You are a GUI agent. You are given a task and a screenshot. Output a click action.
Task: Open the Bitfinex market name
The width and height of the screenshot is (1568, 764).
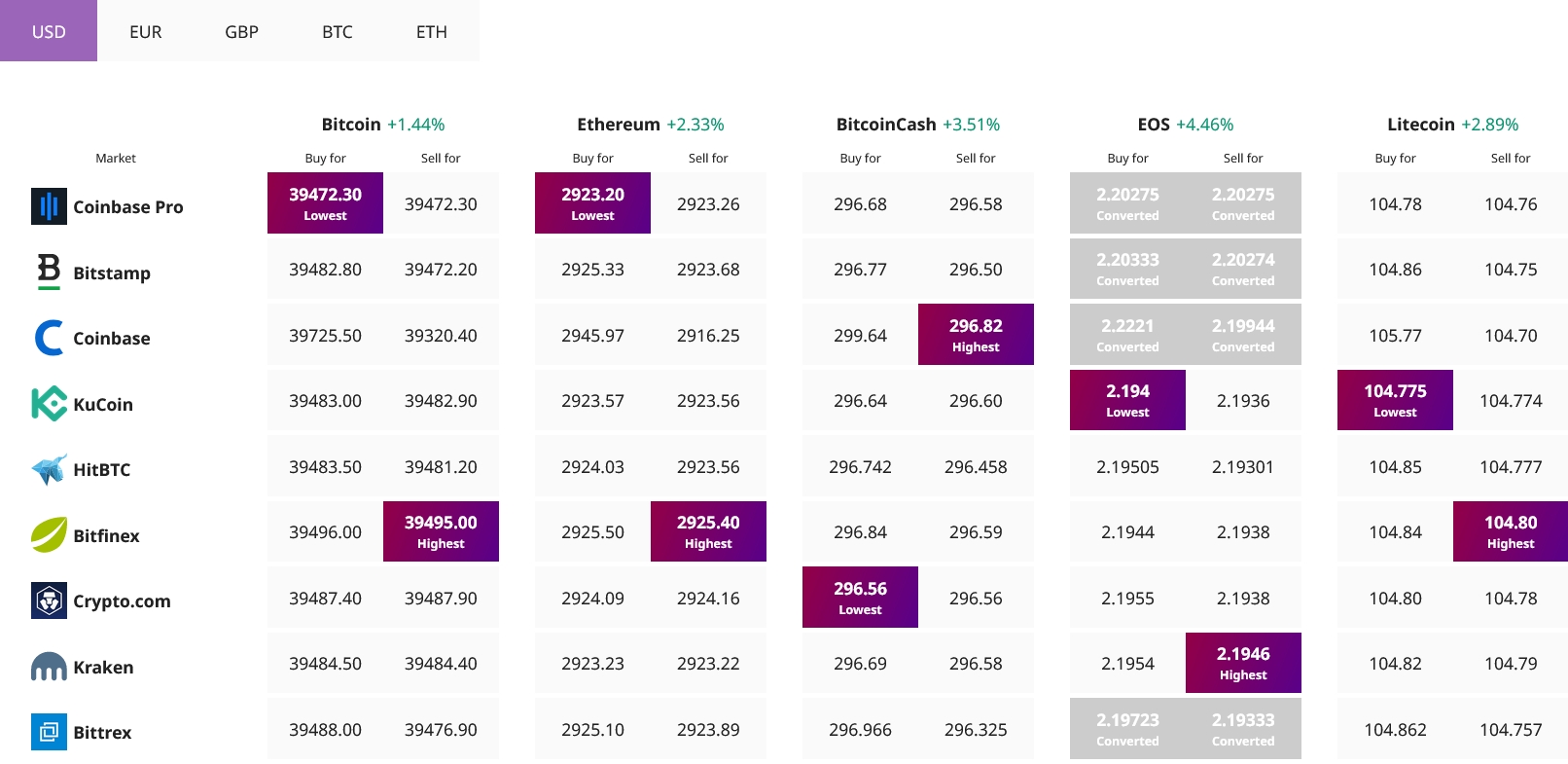pyautogui.click(x=106, y=535)
